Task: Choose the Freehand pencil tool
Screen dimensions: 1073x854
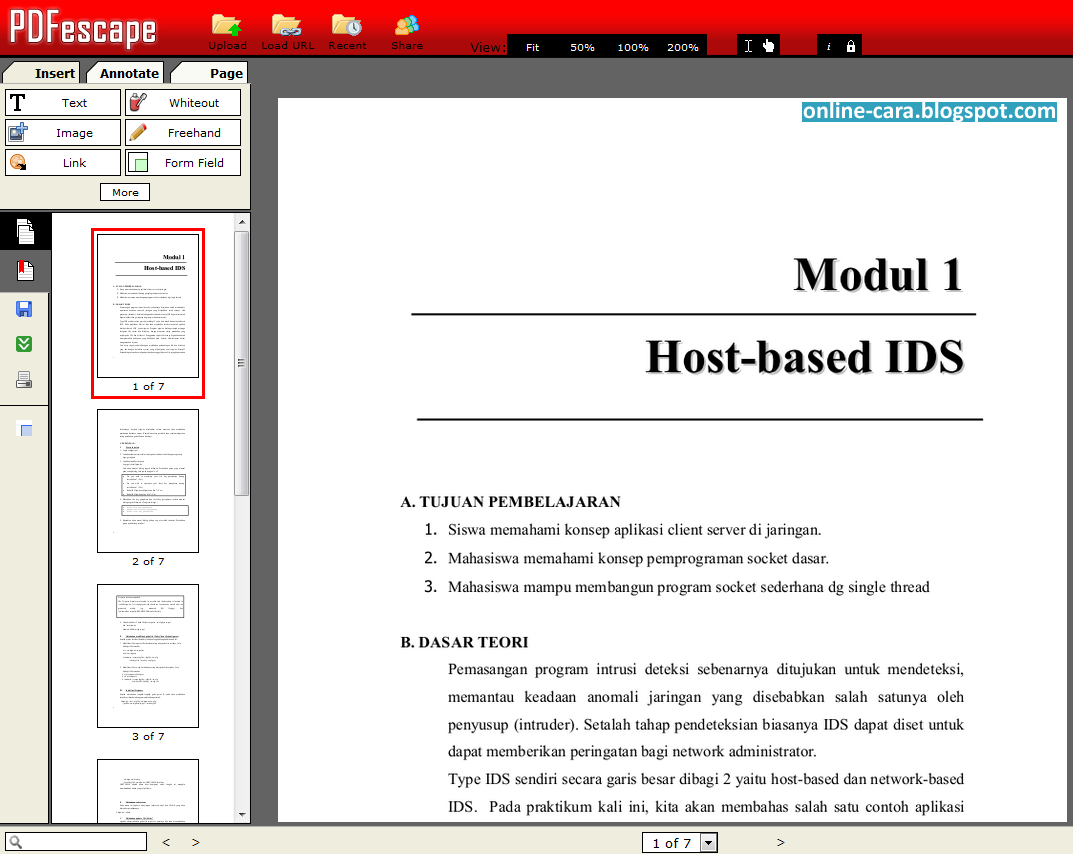Action: (183, 133)
